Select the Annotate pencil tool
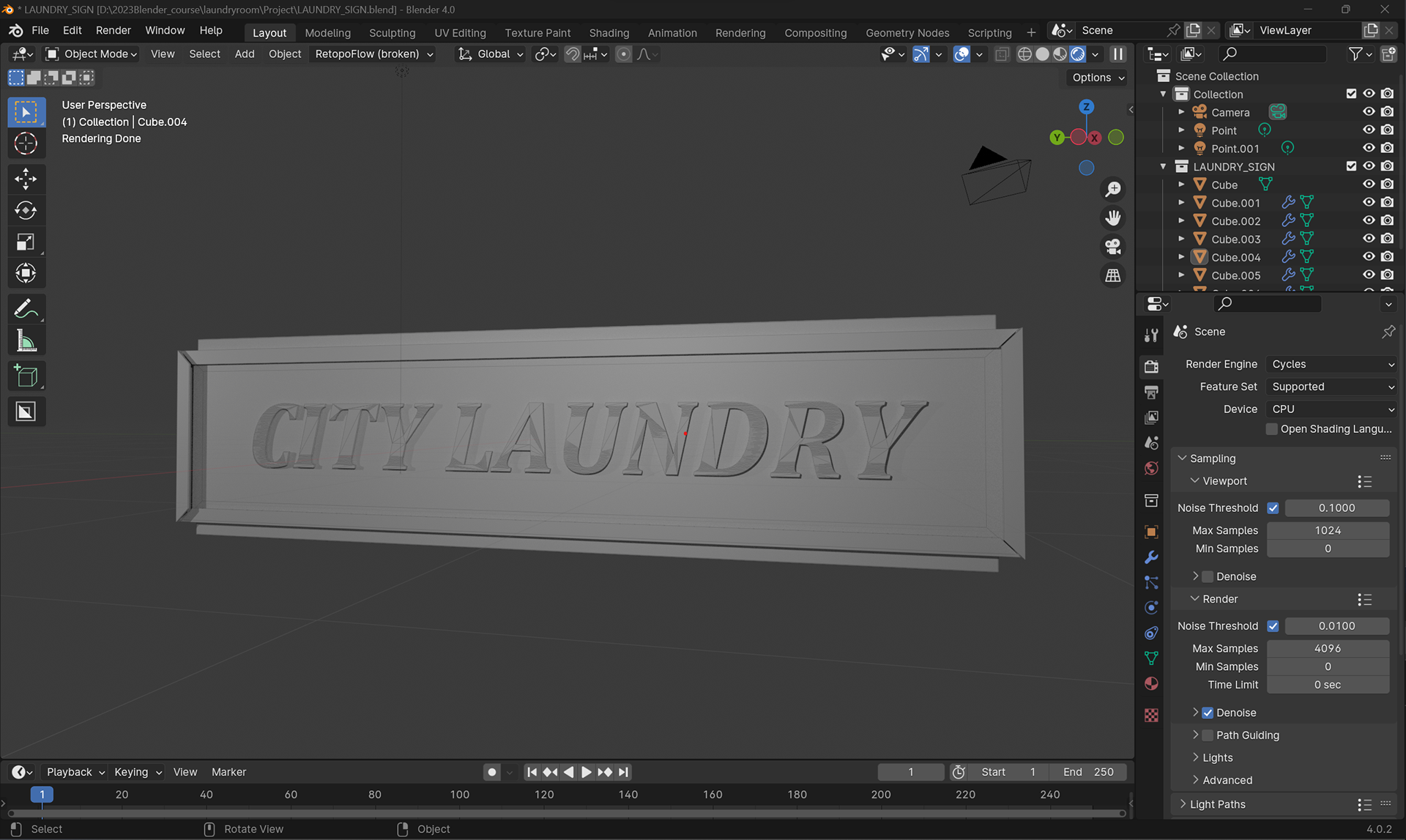Viewport: 1406px width, 840px height. tap(26, 309)
